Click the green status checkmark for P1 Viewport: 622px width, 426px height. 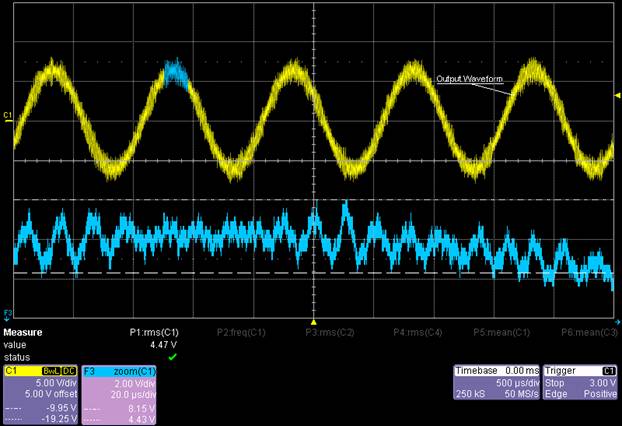click(x=172, y=355)
